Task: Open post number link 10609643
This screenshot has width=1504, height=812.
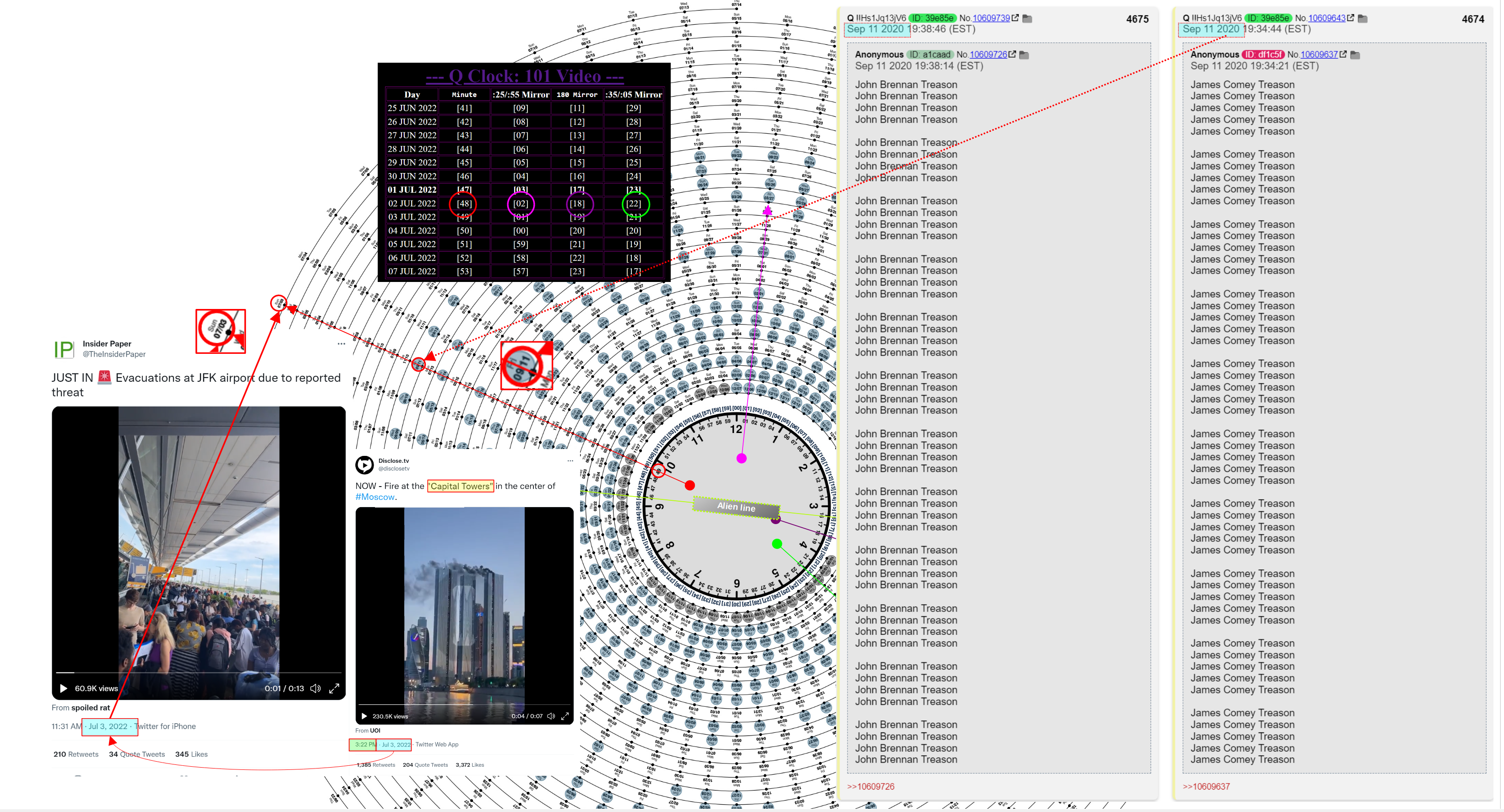Action: point(1326,18)
